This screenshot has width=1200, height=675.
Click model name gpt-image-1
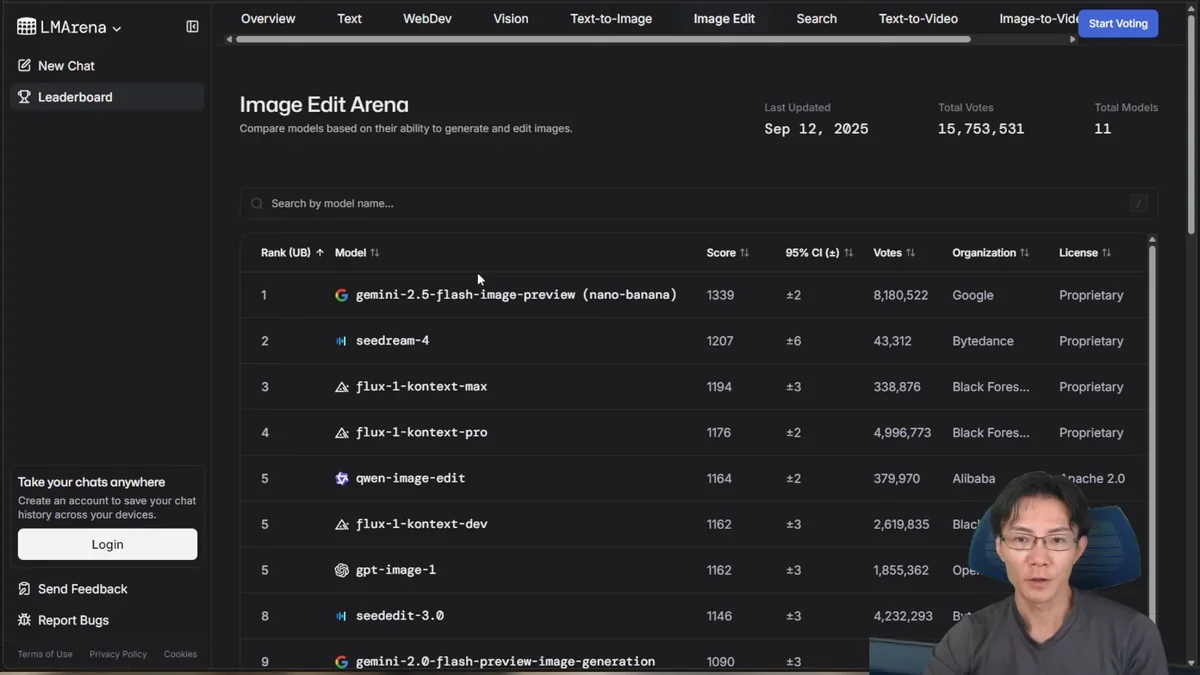click(x=396, y=570)
